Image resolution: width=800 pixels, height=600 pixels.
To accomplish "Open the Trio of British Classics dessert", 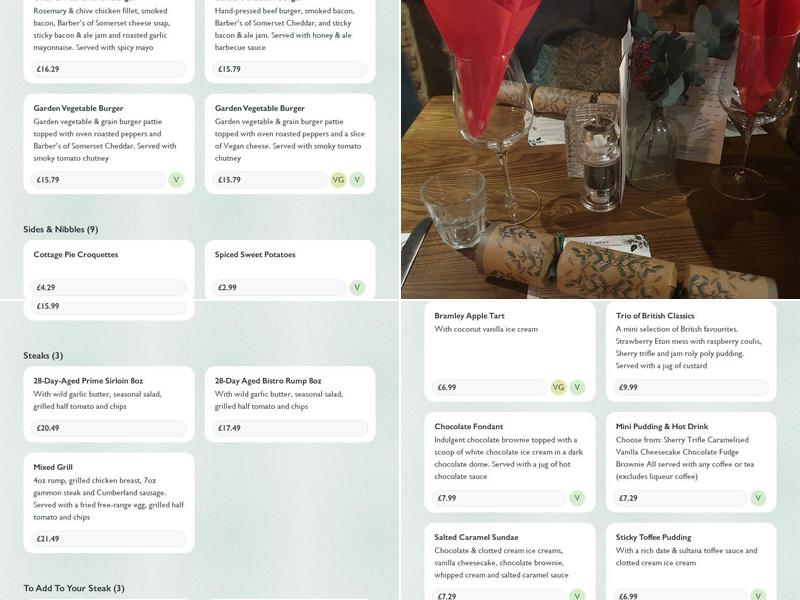I will tap(691, 352).
